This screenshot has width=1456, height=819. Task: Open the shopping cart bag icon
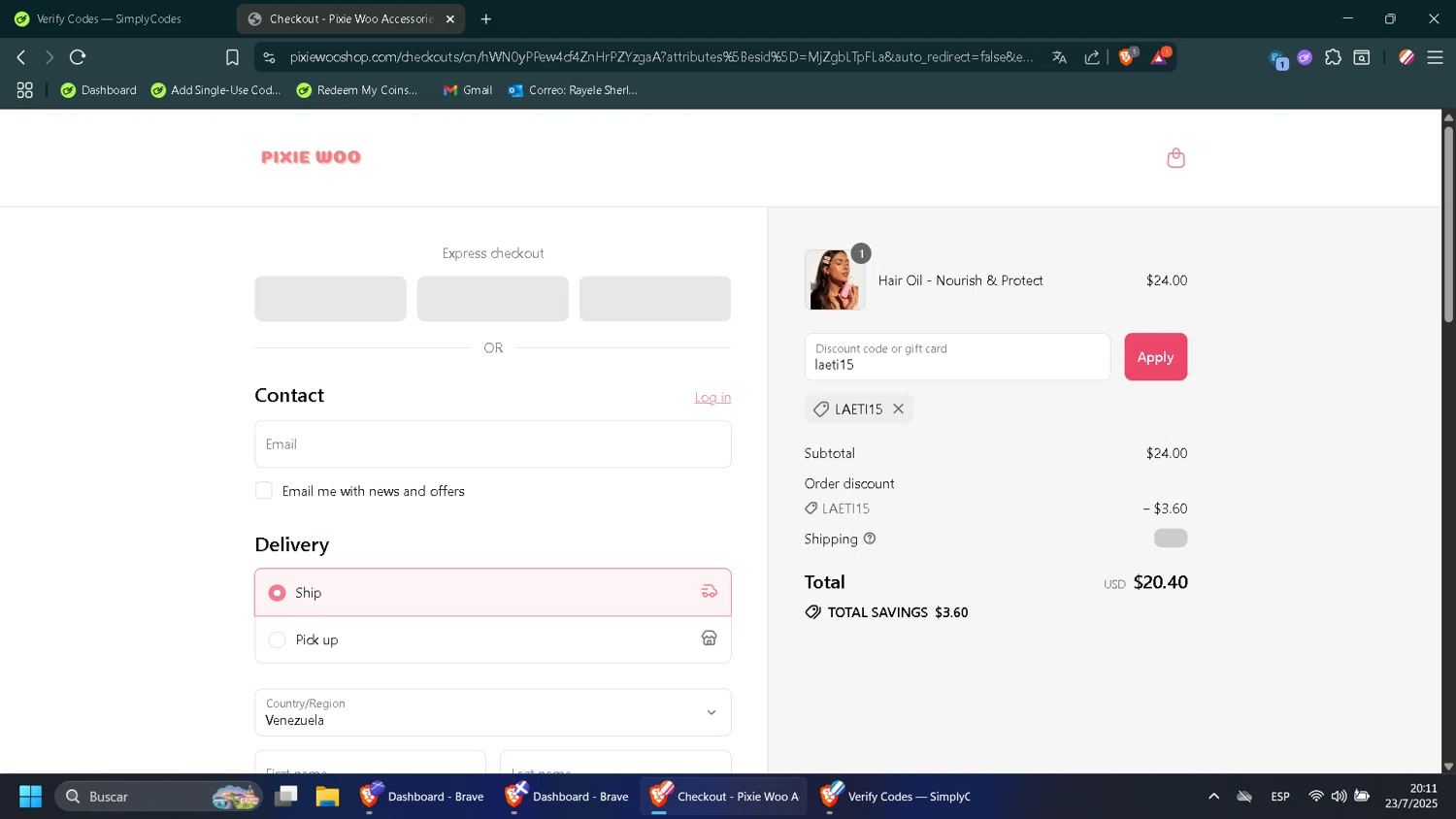coord(1175,158)
